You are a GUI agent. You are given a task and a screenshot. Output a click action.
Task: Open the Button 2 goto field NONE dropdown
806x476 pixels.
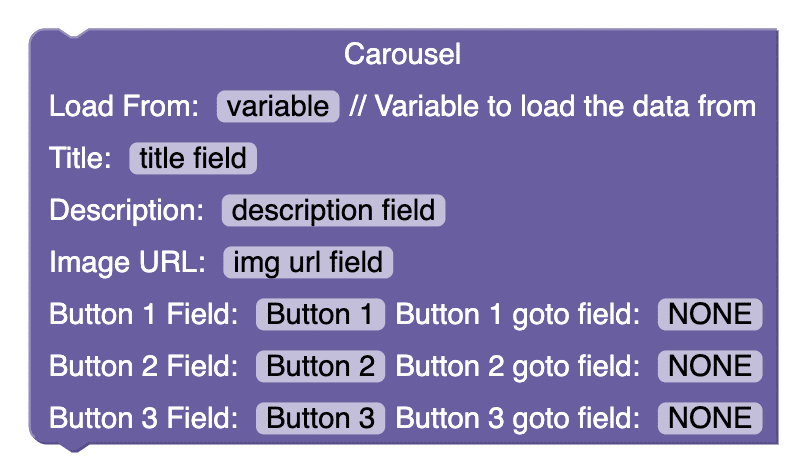[x=710, y=366]
